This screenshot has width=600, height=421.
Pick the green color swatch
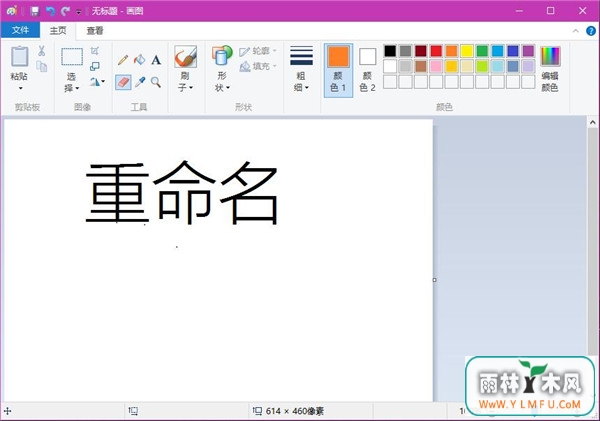[x=482, y=51]
